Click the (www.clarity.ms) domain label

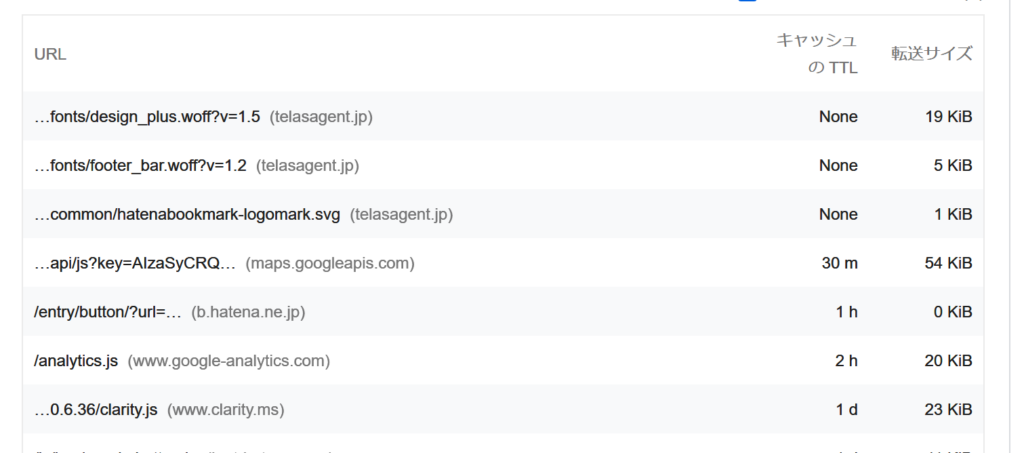pyautogui.click(x=225, y=410)
